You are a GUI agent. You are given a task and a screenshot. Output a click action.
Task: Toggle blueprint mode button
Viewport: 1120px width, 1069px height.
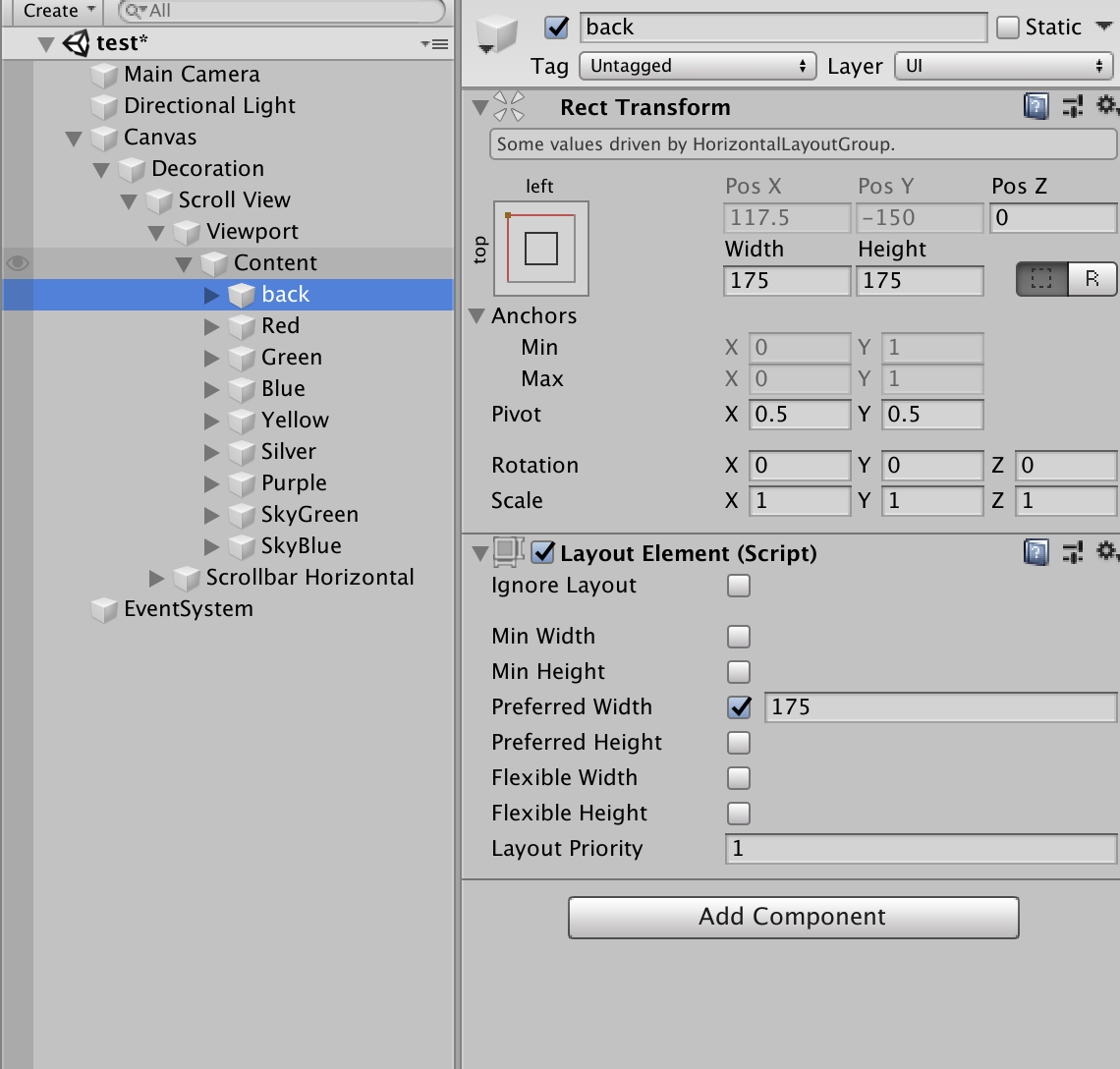[1041, 279]
